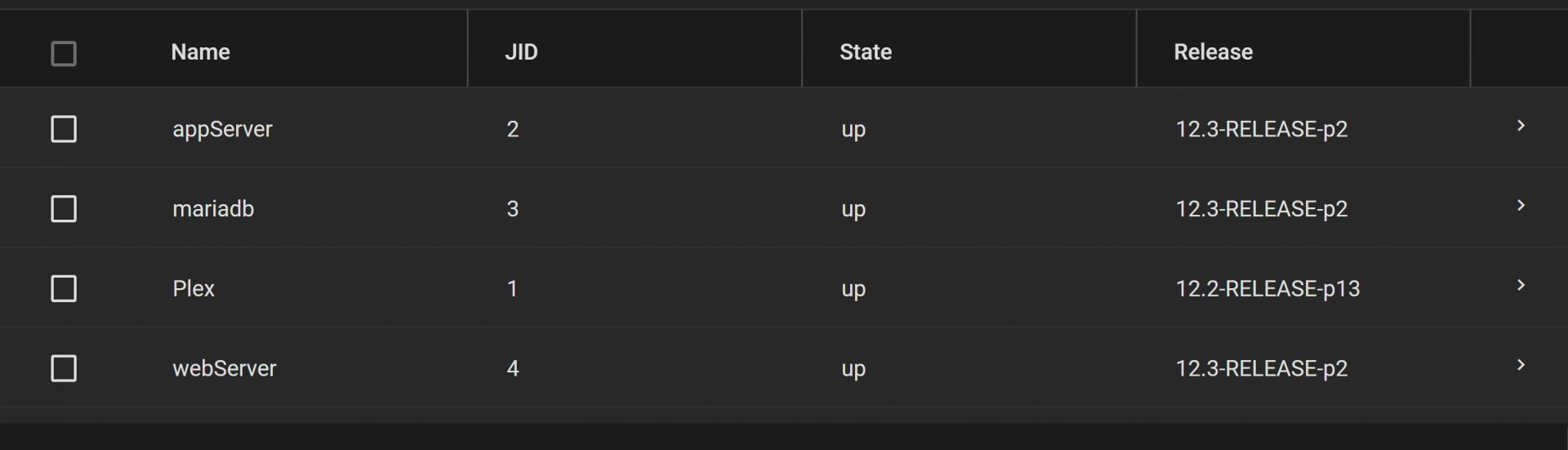Expand the webServer row arrow

(1521, 365)
